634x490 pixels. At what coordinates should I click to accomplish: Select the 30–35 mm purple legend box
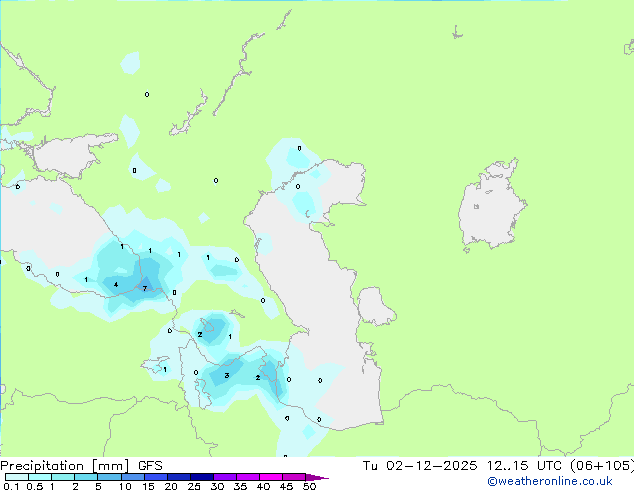coord(225,477)
